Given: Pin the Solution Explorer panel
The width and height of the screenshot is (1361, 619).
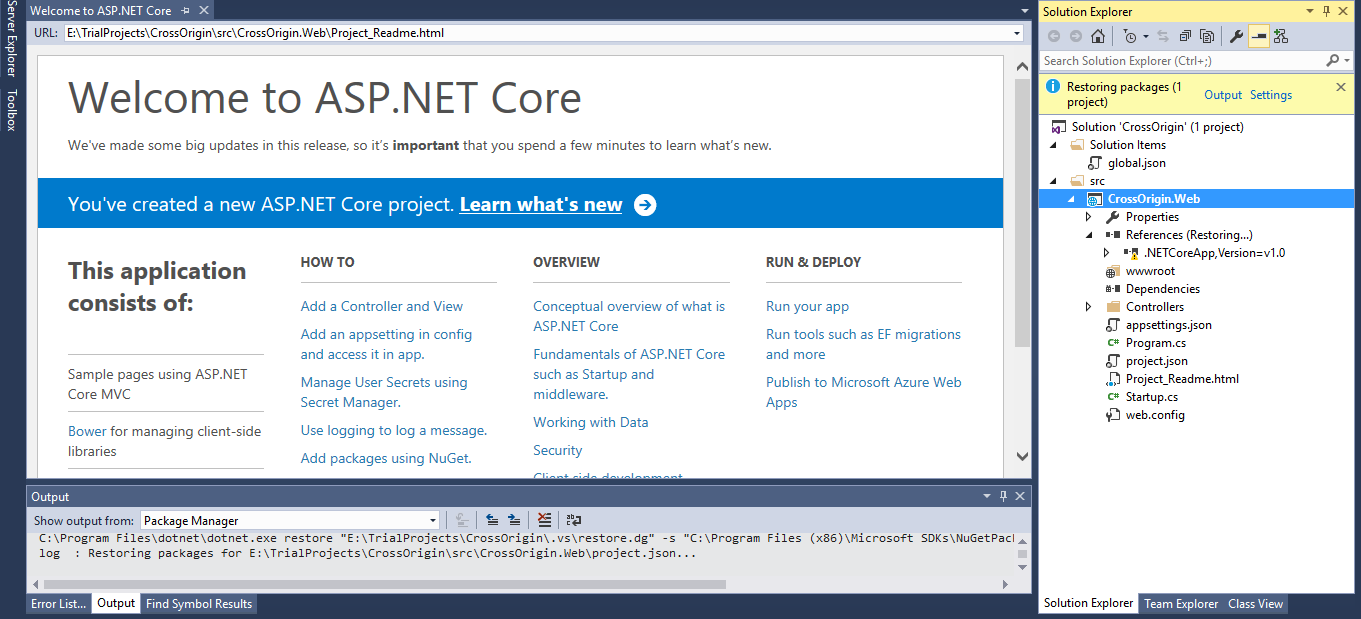Looking at the screenshot, I should [1327, 11].
